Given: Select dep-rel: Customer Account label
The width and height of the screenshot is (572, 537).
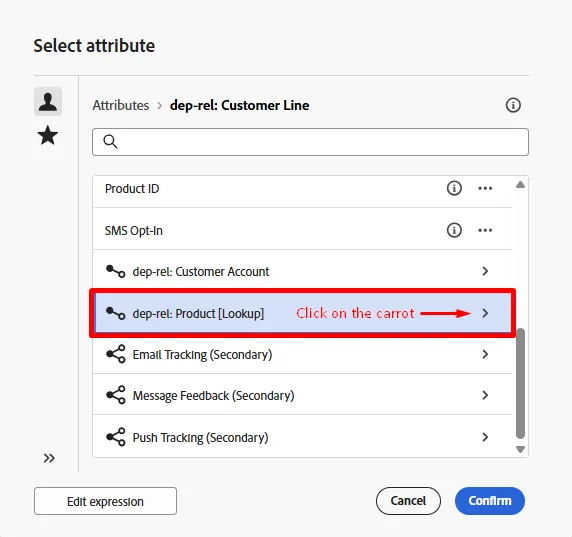Looking at the screenshot, I should tap(201, 272).
